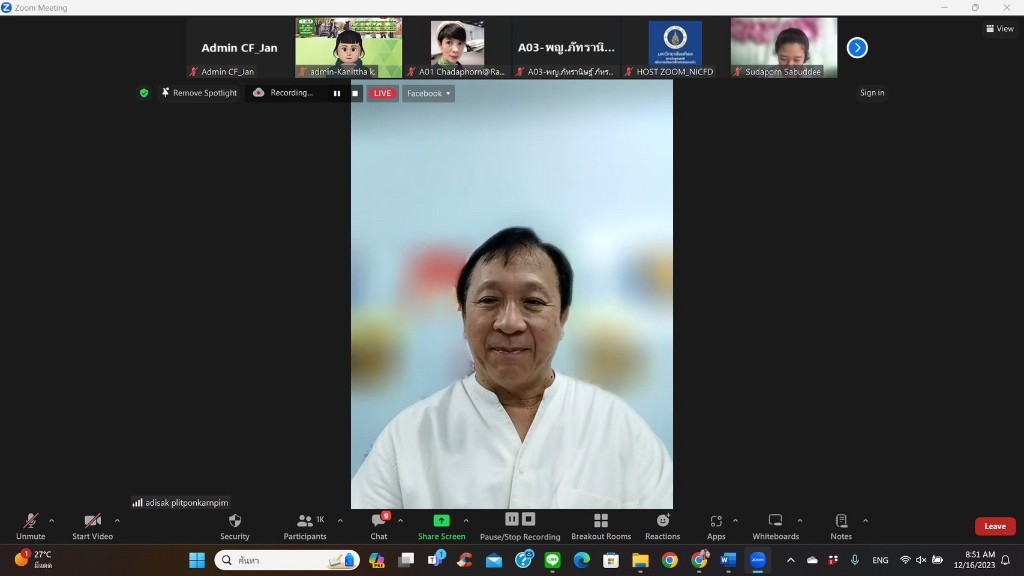Switch the ENG input language

click(x=880, y=560)
